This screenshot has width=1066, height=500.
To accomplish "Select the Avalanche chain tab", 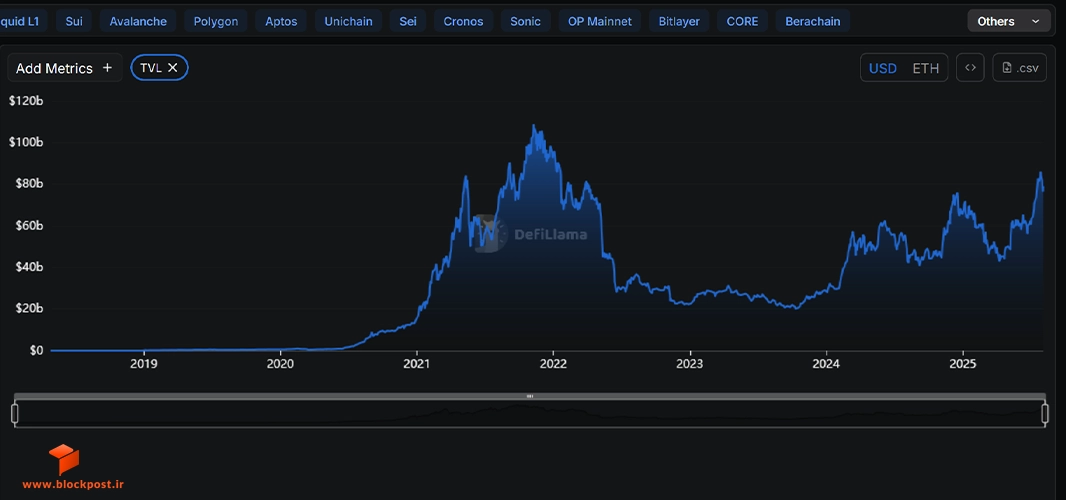I will tap(138, 21).
